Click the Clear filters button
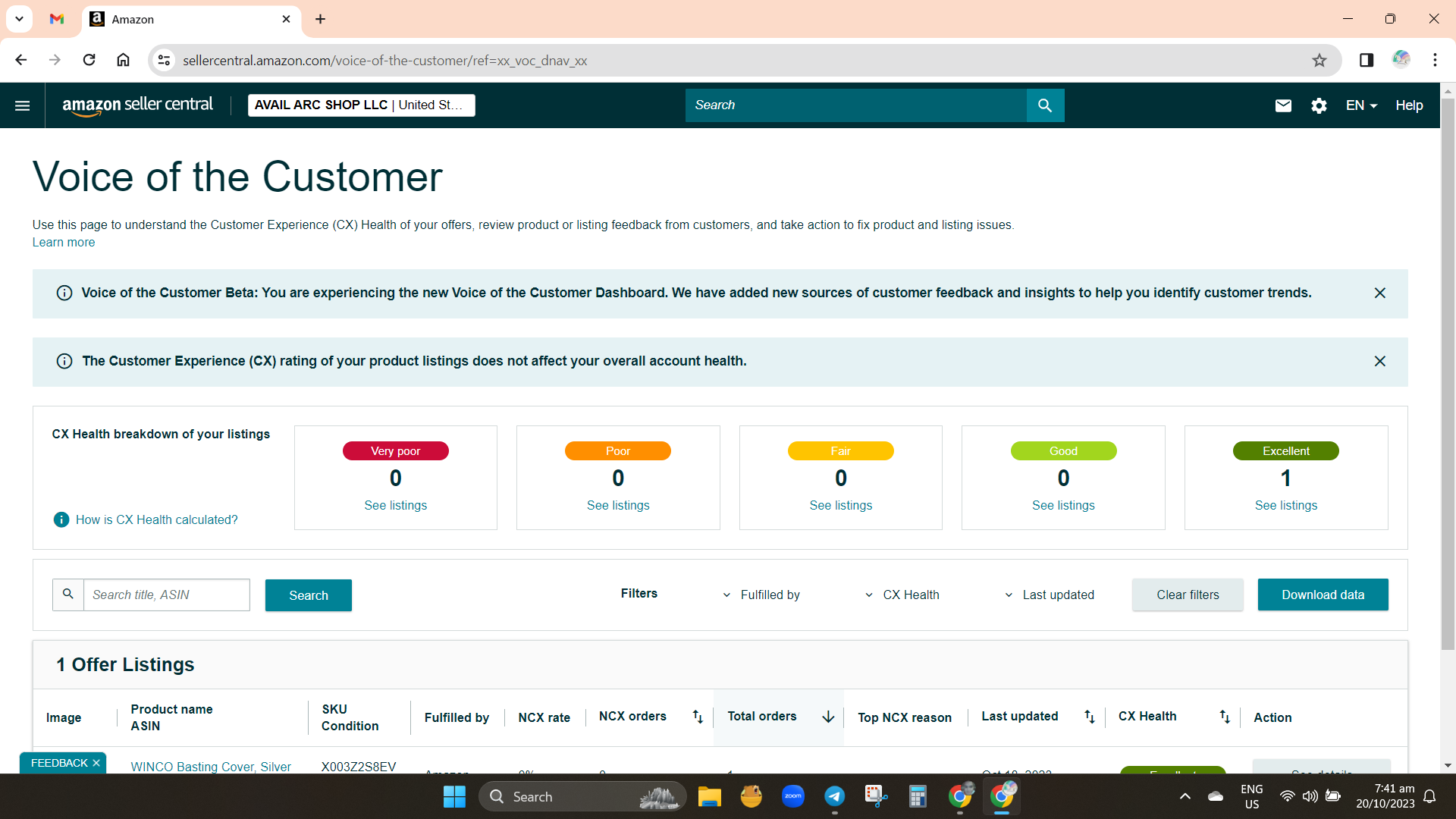The image size is (1456, 819). [x=1188, y=595]
